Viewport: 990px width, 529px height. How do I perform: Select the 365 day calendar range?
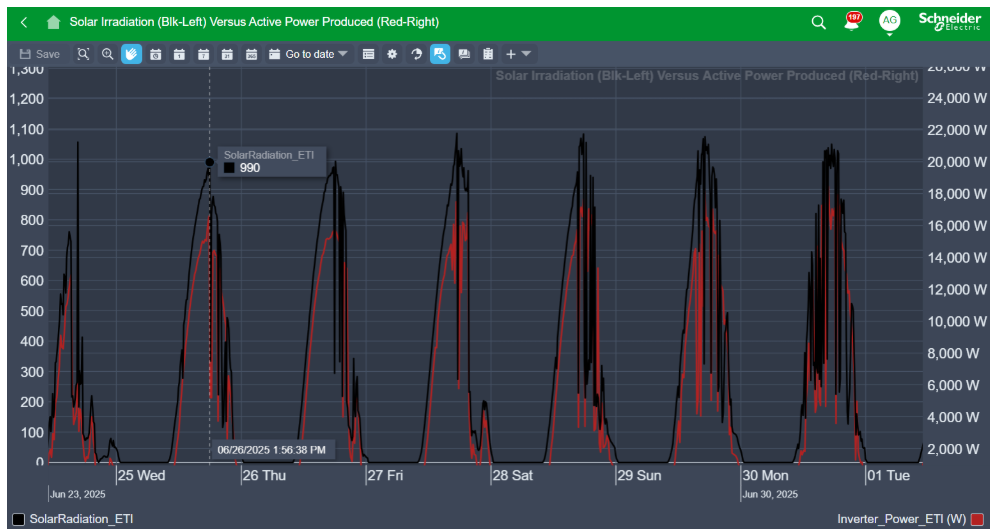pyautogui.click(x=252, y=54)
